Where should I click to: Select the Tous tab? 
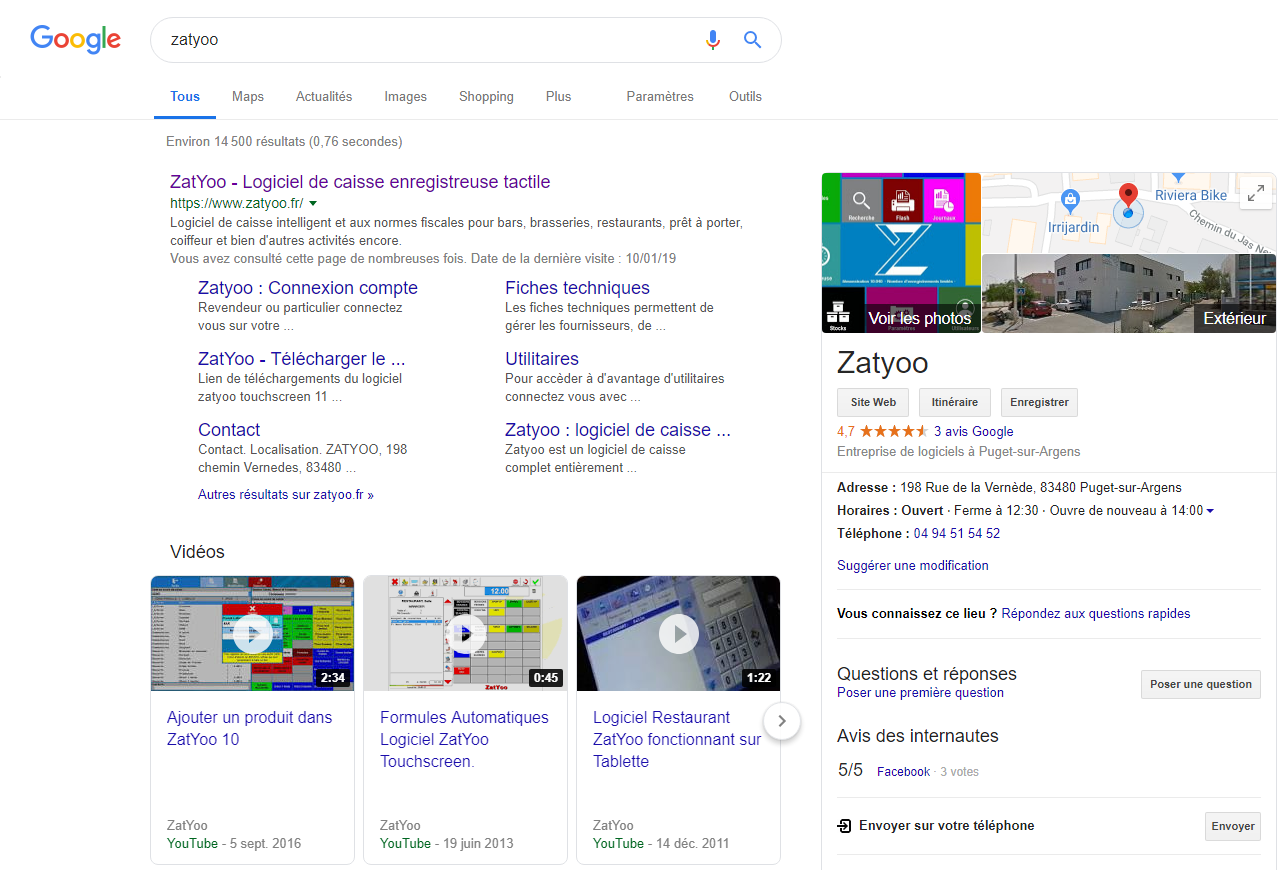click(185, 97)
